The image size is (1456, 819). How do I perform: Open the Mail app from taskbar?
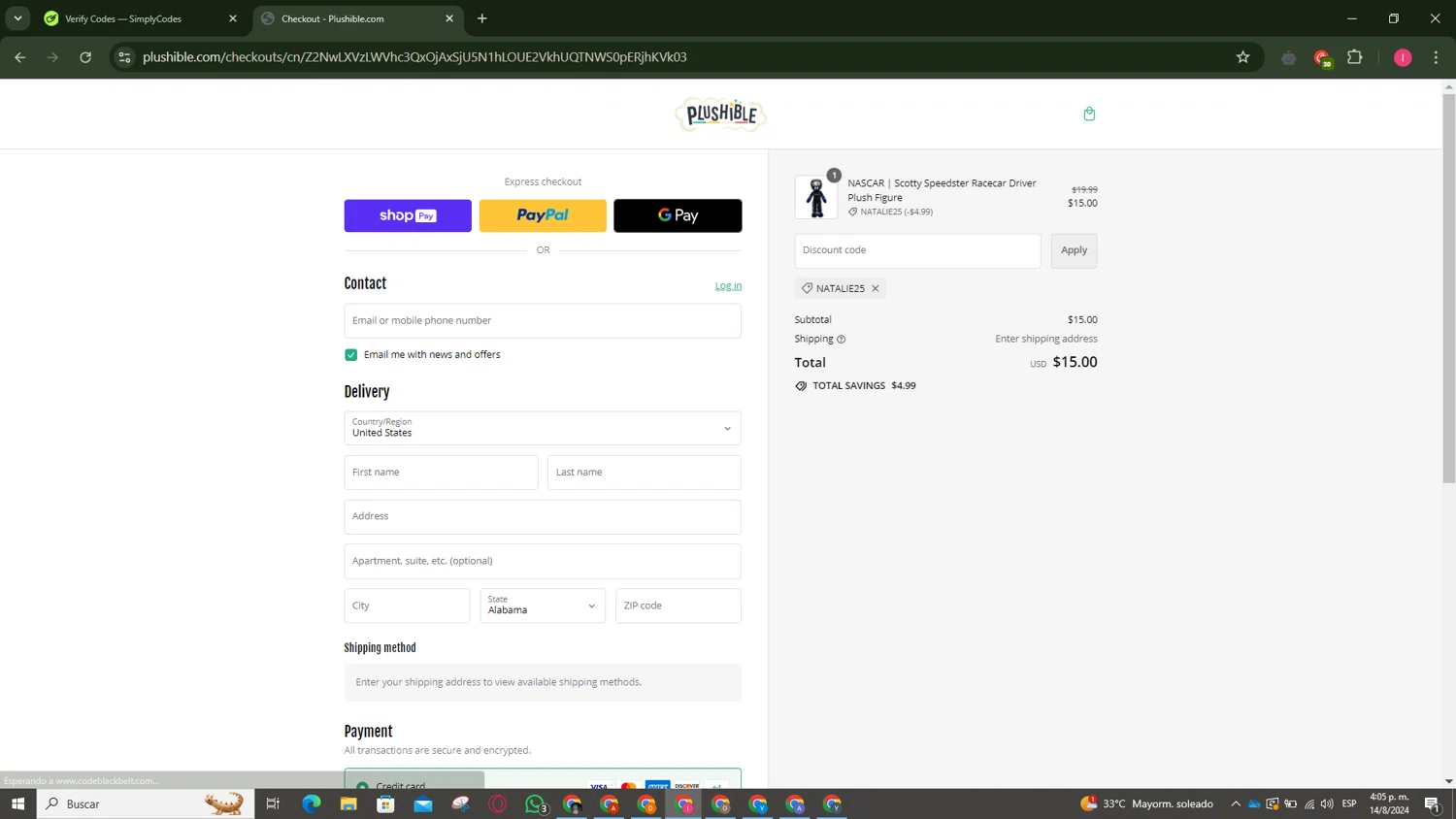tap(423, 803)
